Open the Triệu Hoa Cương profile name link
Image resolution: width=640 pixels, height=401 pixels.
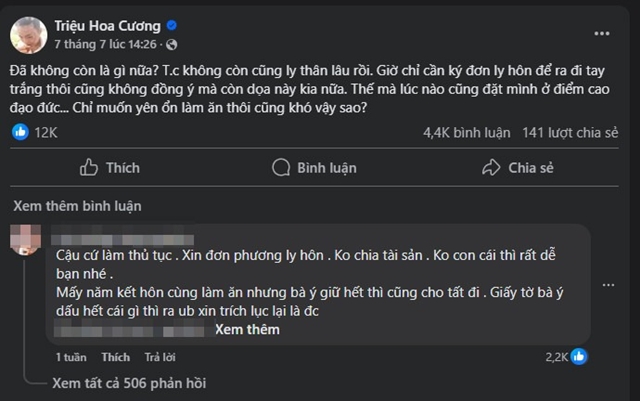click(x=108, y=24)
